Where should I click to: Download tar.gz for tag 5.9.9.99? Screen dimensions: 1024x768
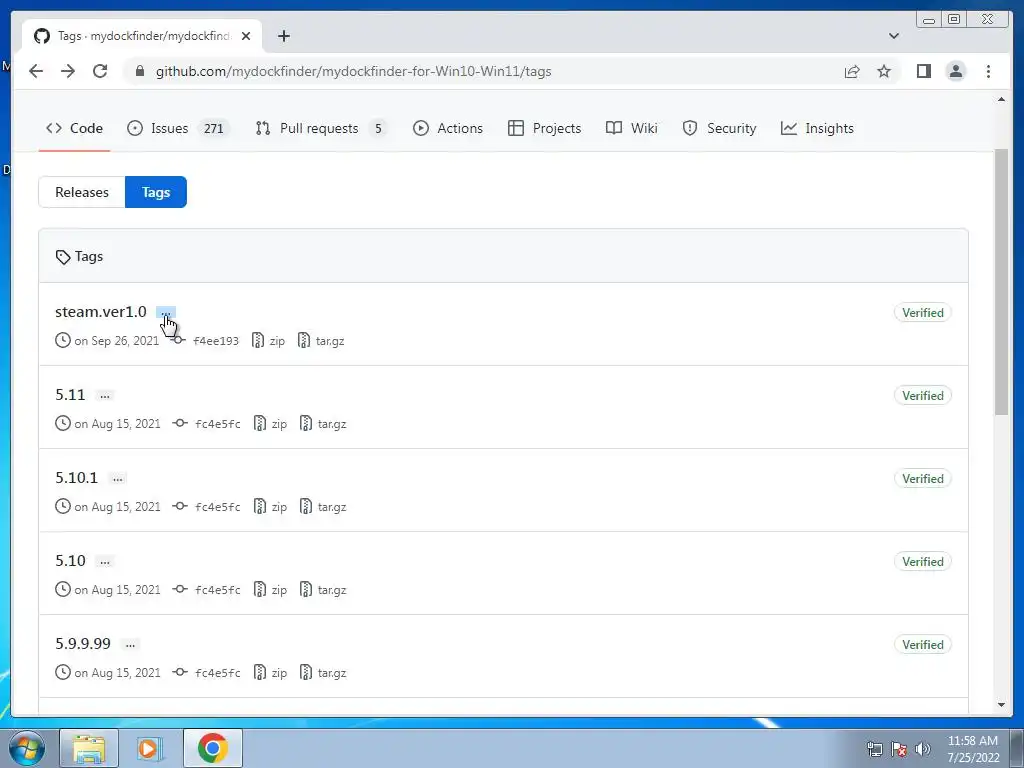323,673
